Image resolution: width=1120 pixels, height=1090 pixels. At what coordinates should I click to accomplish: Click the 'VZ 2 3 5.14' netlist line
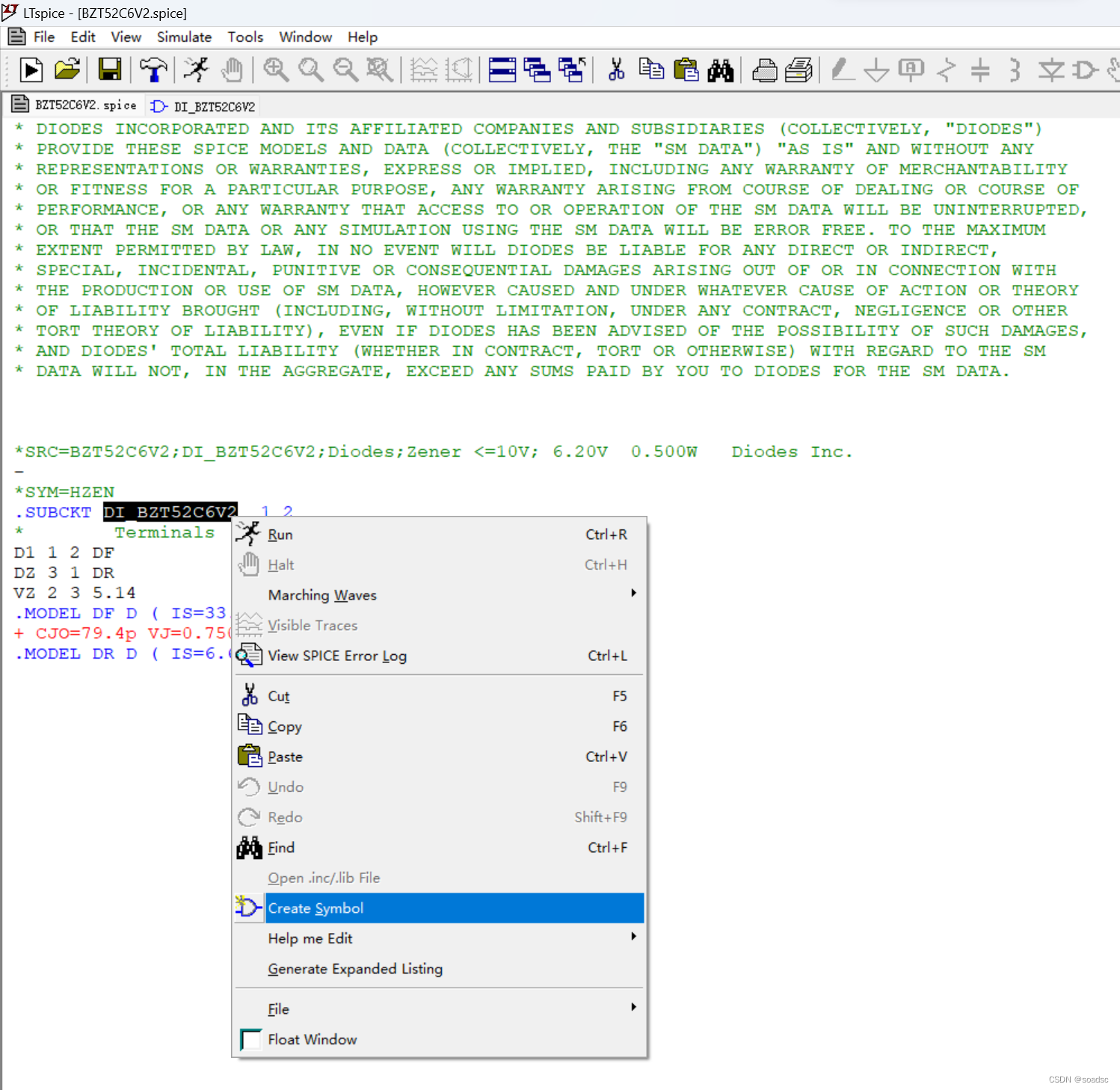click(x=75, y=593)
